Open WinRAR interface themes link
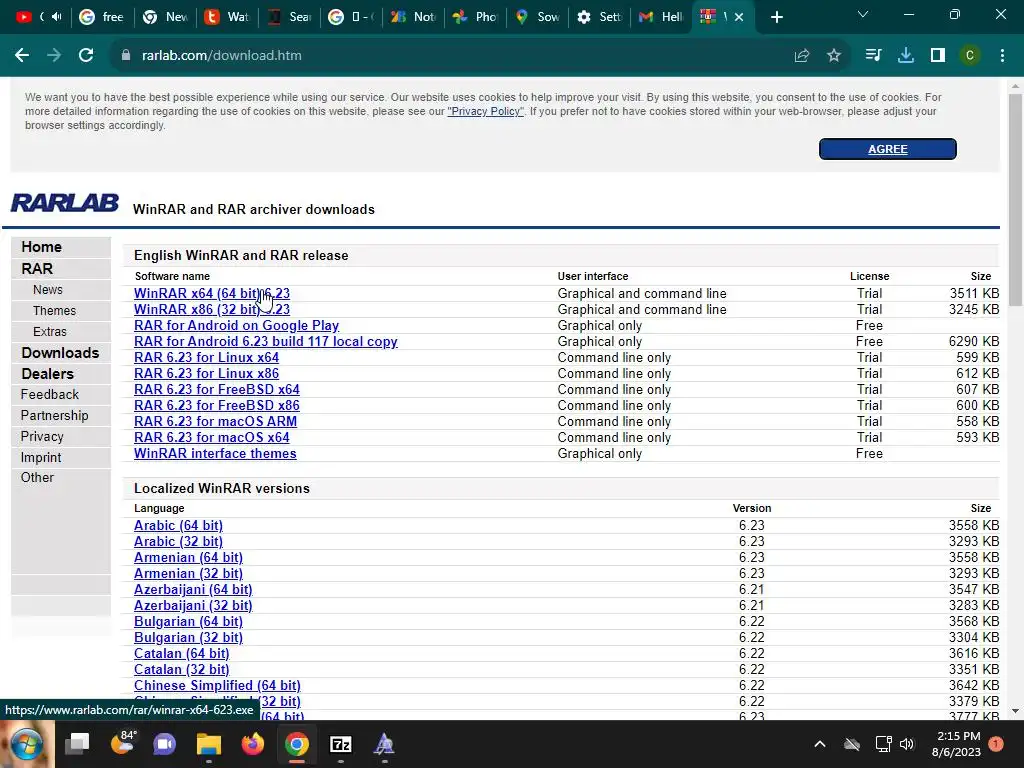Screen dimensions: 1024x768 (215, 453)
